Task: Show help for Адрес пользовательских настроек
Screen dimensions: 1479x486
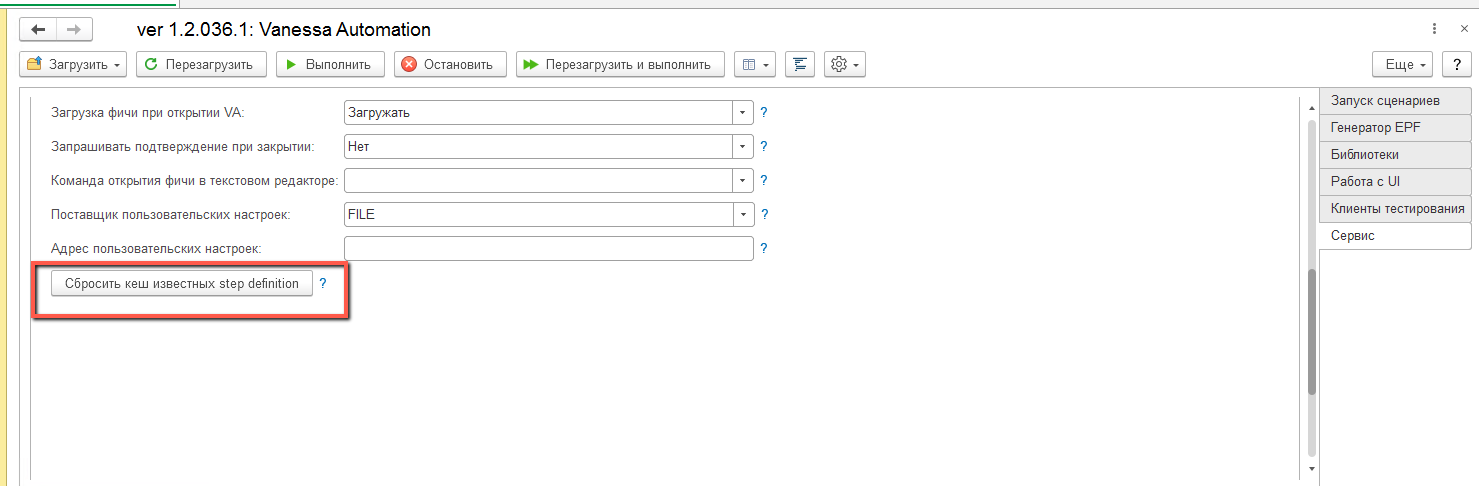Action: (764, 249)
